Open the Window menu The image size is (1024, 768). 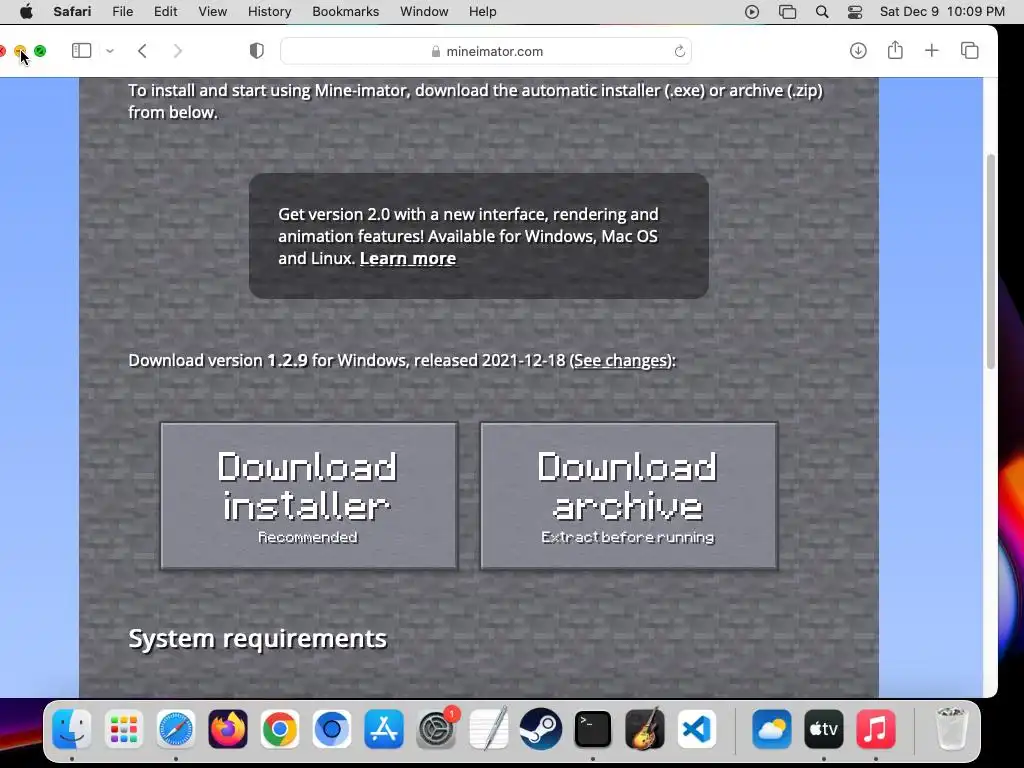[424, 12]
